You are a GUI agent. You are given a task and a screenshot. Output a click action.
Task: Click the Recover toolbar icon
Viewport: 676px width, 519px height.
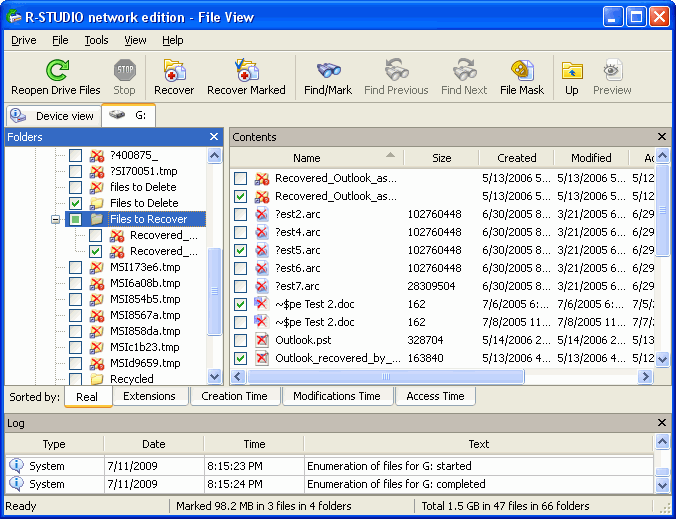pos(174,71)
